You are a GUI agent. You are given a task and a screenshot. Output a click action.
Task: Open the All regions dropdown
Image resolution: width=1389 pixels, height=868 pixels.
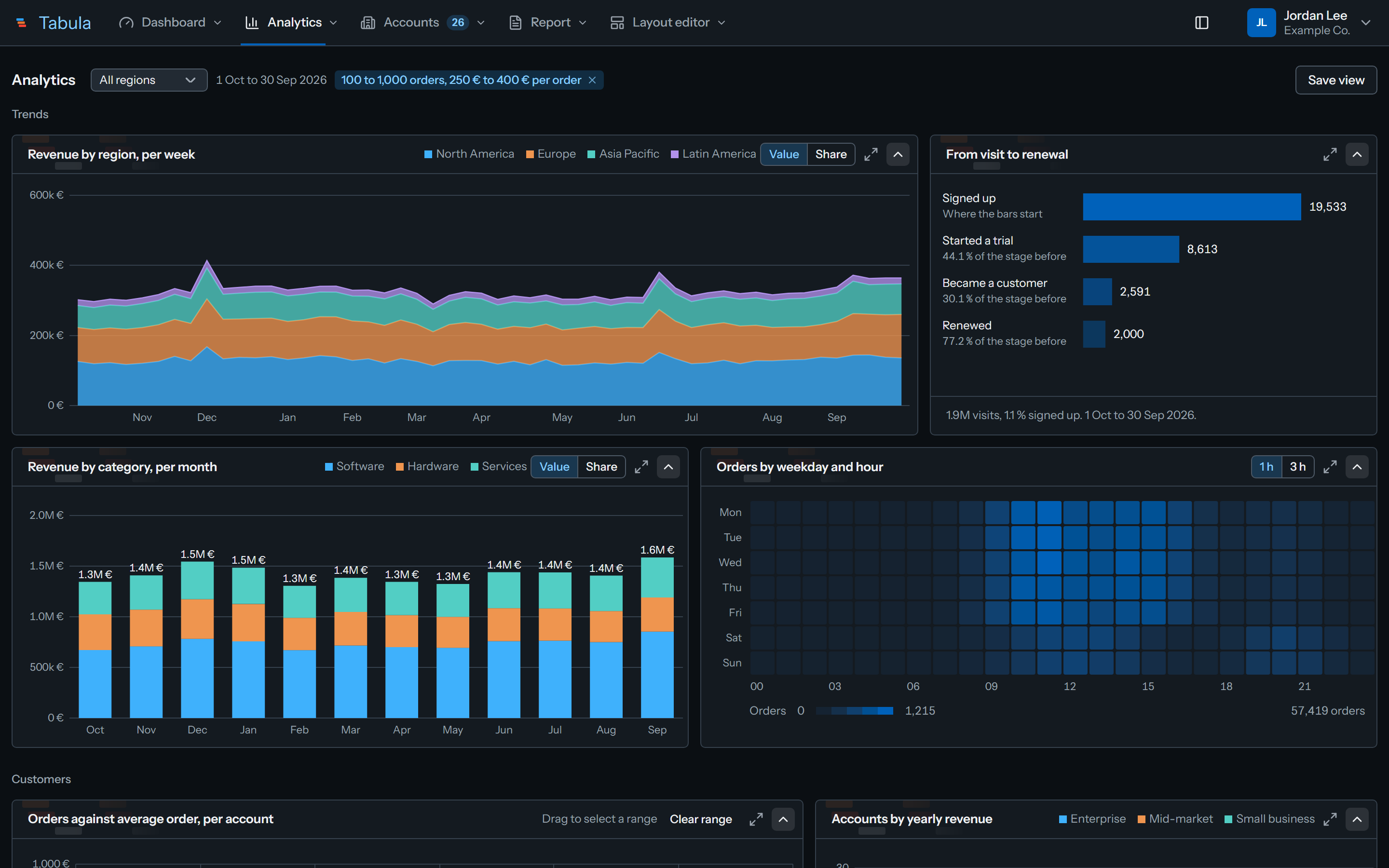[x=149, y=80]
